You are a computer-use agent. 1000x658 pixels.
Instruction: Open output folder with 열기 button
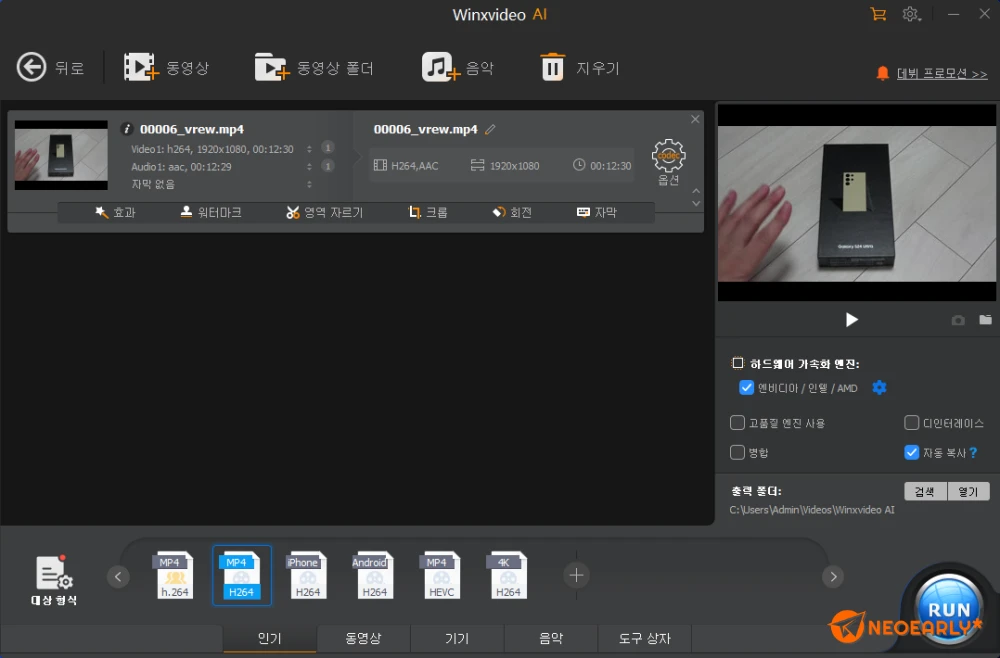click(x=968, y=491)
